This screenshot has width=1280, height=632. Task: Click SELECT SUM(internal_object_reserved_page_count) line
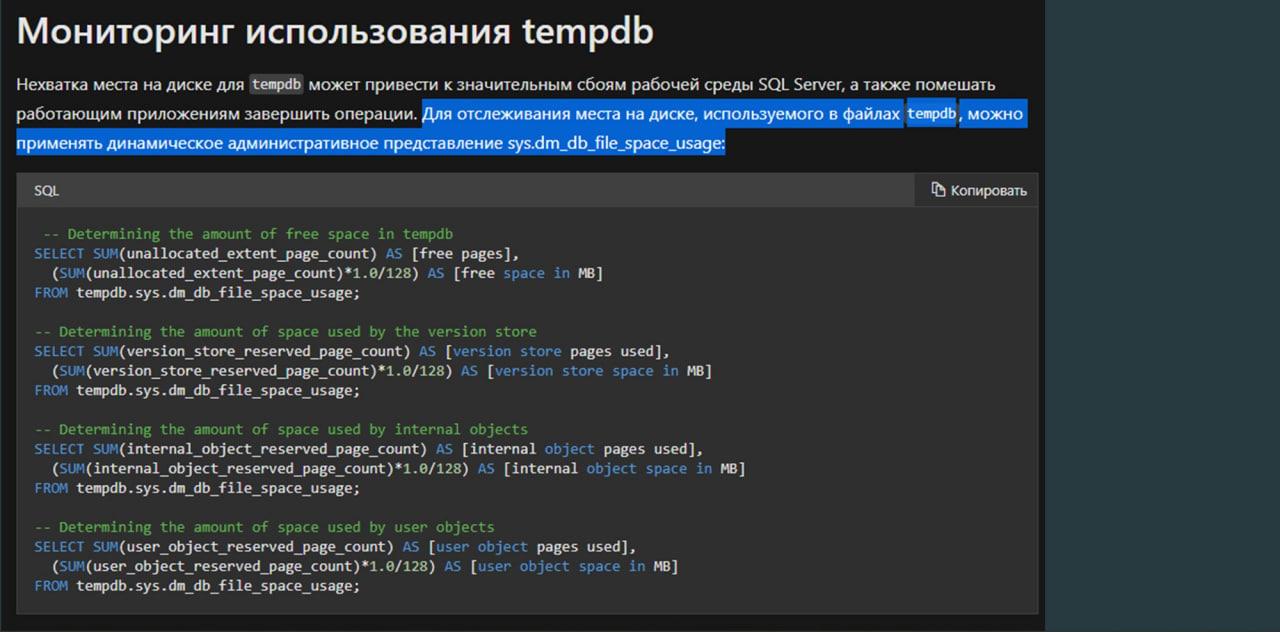(x=230, y=449)
